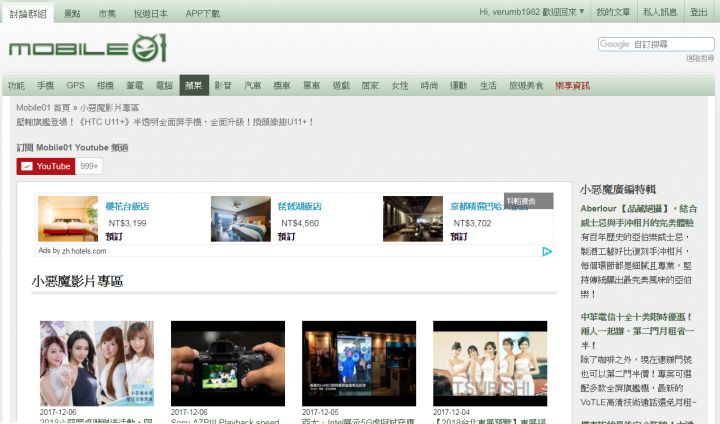Click the 琵琶湖飯店 hotel ad title
The height and width of the screenshot is (424, 720).
tap(300, 207)
